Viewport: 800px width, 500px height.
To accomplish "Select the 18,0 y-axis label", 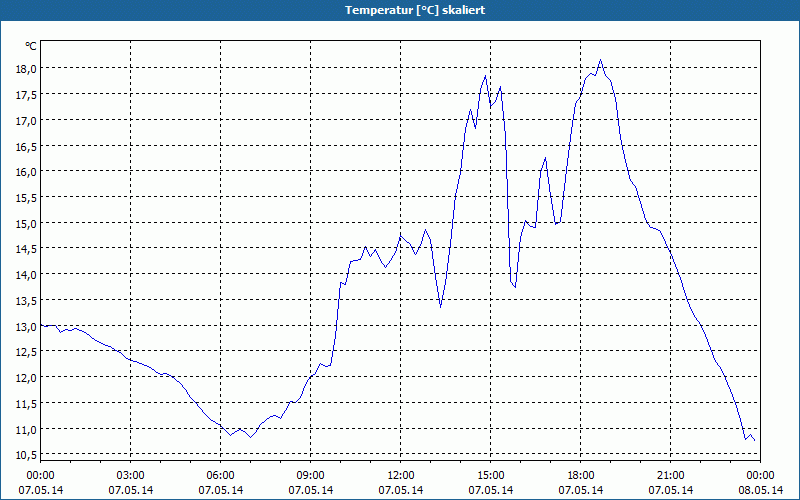I will click(x=26, y=68).
